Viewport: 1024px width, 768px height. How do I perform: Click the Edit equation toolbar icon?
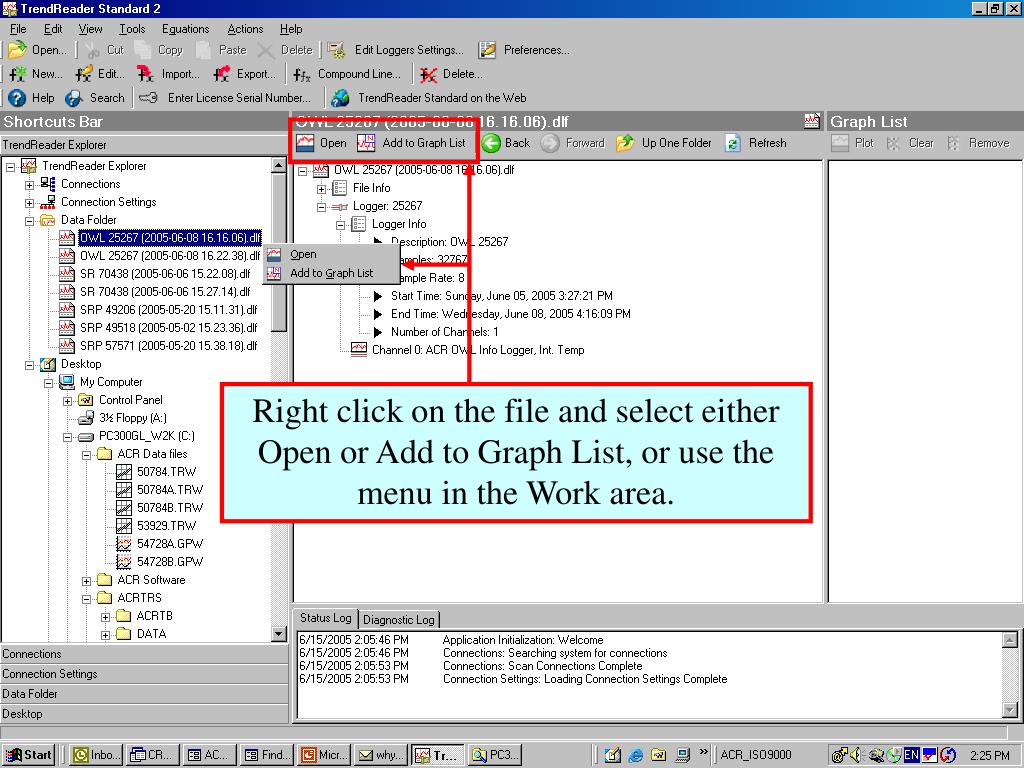pyautogui.click(x=84, y=74)
